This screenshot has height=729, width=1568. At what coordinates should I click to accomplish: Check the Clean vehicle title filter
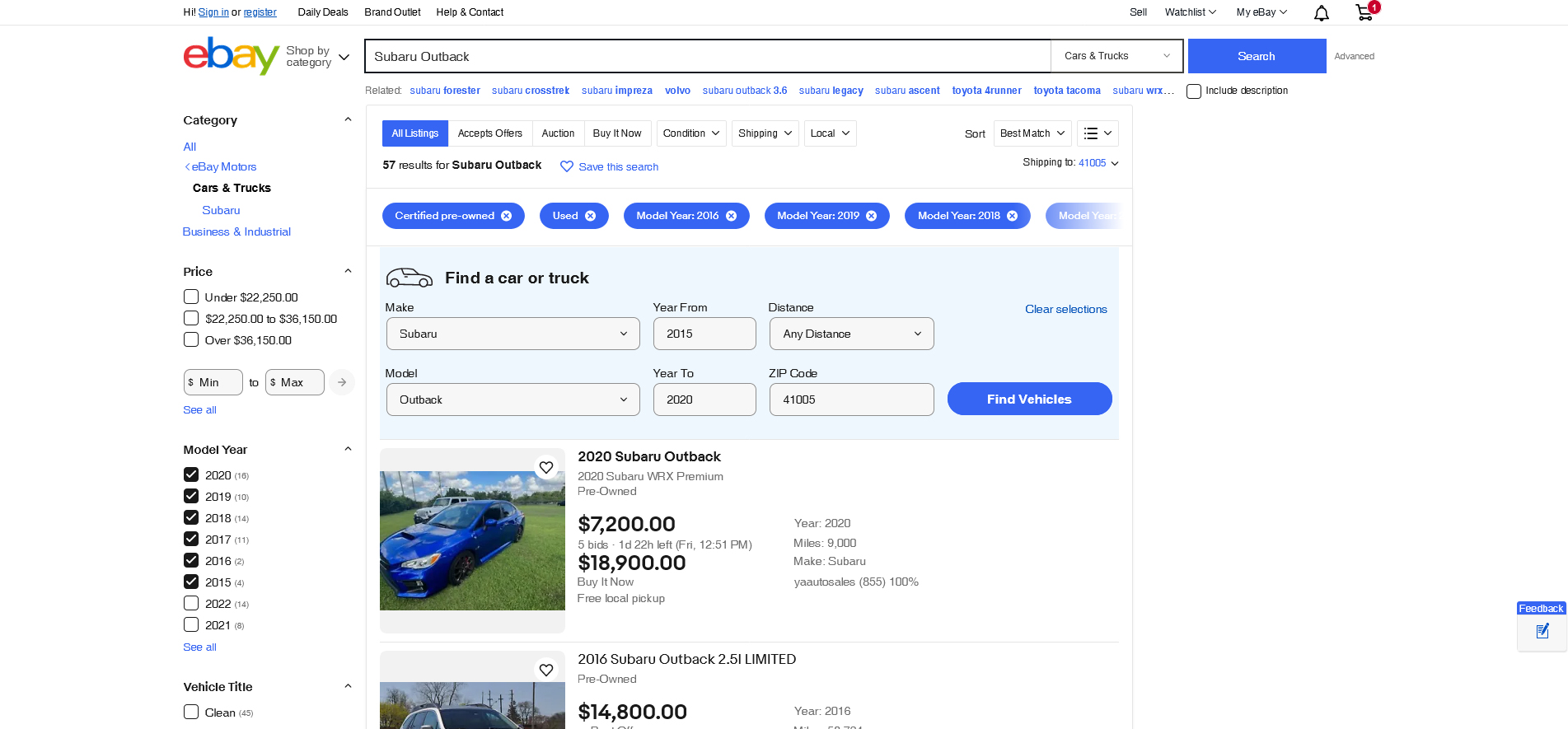click(x=191, y=712)
